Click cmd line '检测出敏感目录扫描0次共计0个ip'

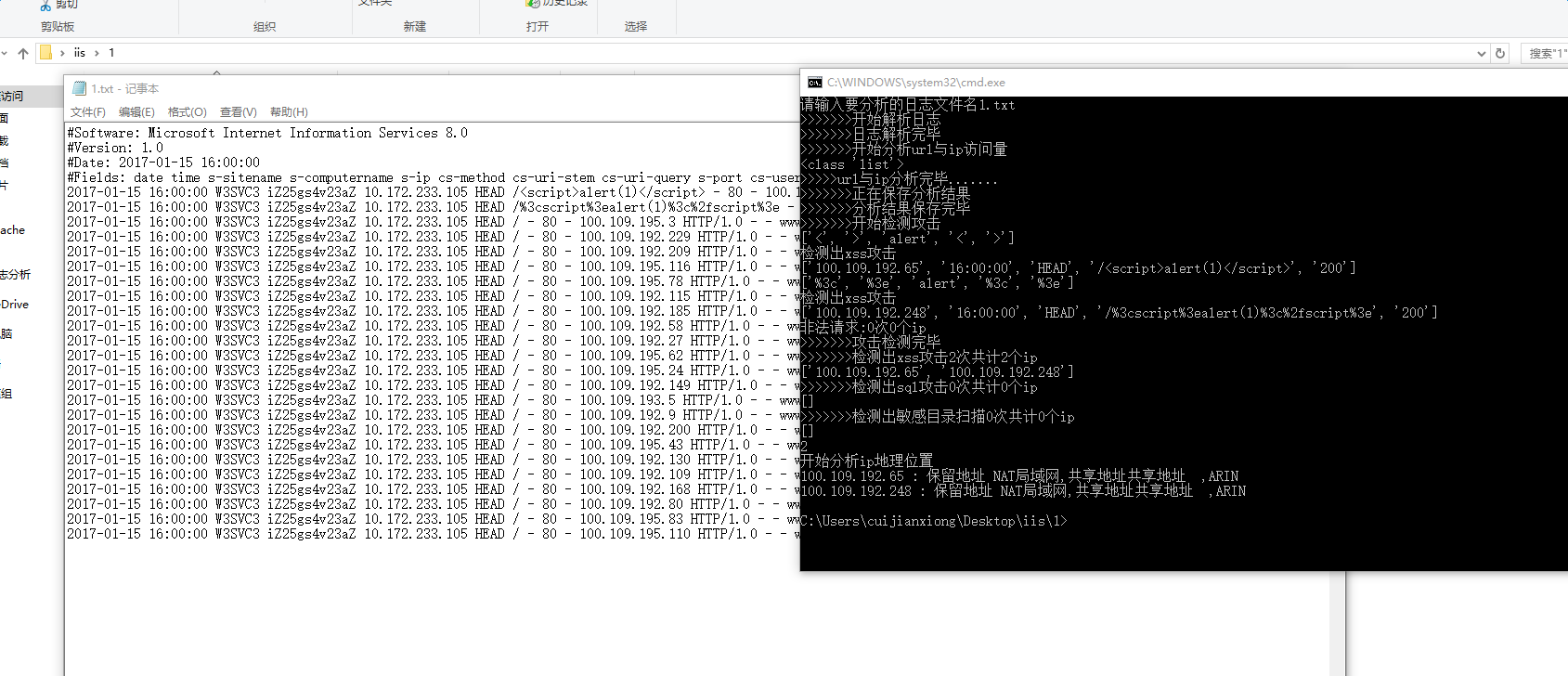coord(938,417)
